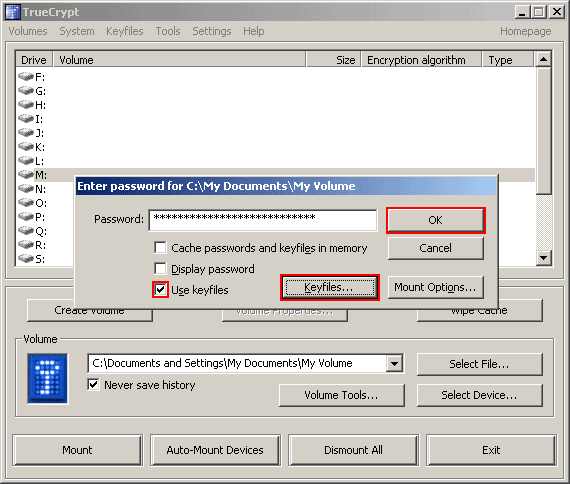Screen dimensions: 570x484
Task: Select drive H: icon in list
Action: click(26, 105)
